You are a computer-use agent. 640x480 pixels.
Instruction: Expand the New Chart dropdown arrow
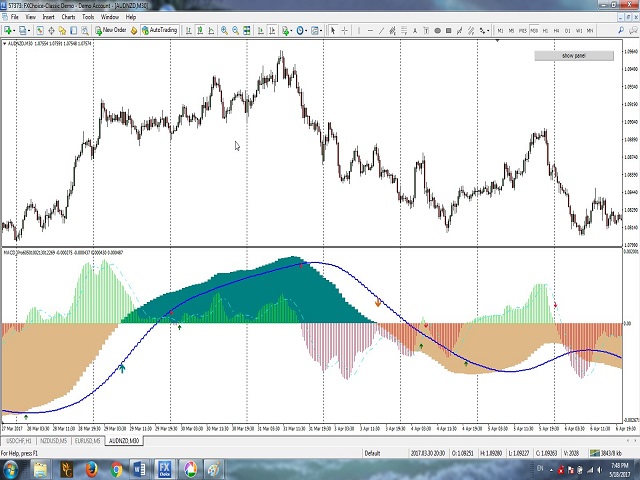pos(14,31)
